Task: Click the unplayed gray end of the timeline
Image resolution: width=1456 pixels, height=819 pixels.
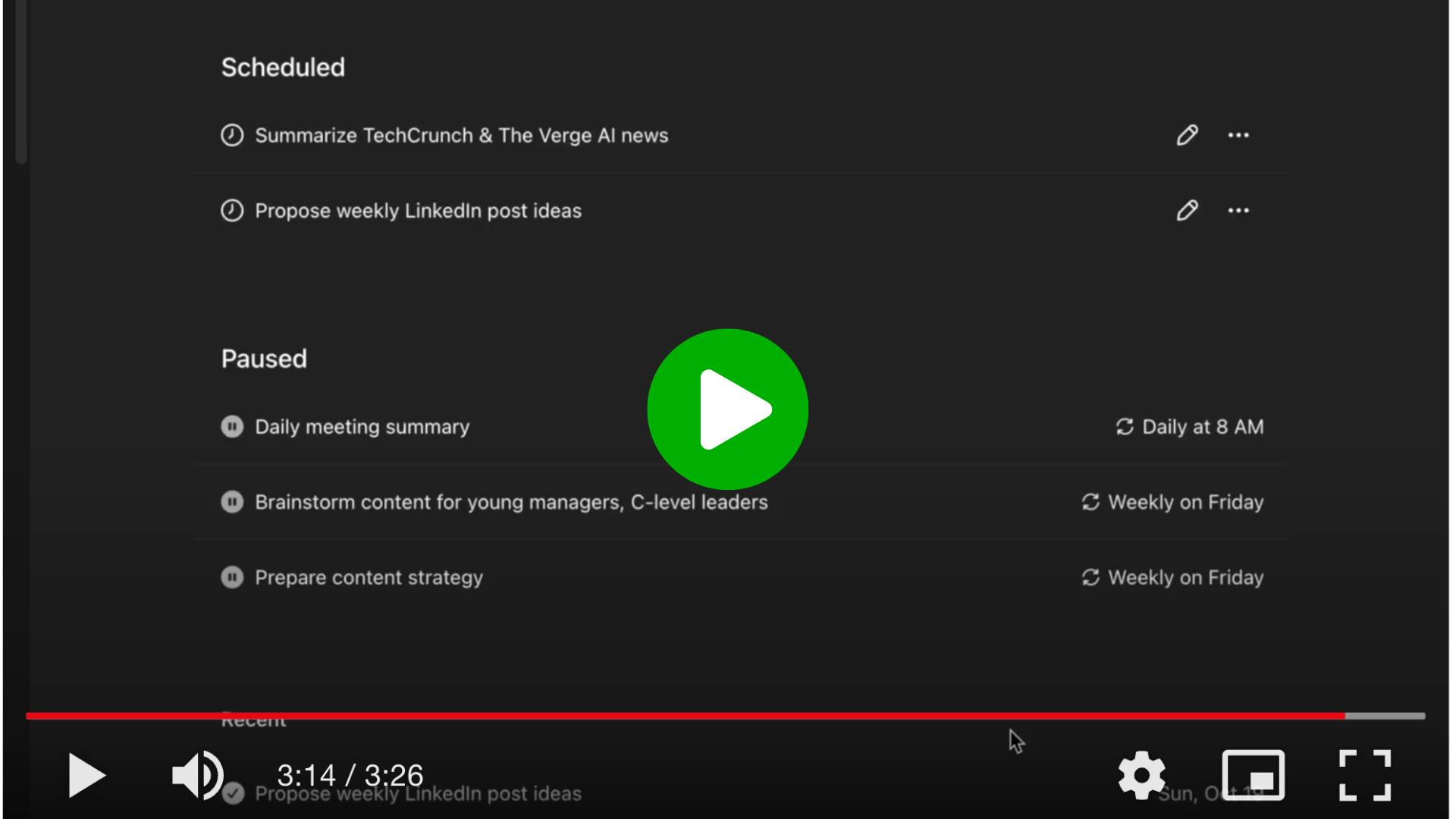Action: click(x=1386, y=716)
